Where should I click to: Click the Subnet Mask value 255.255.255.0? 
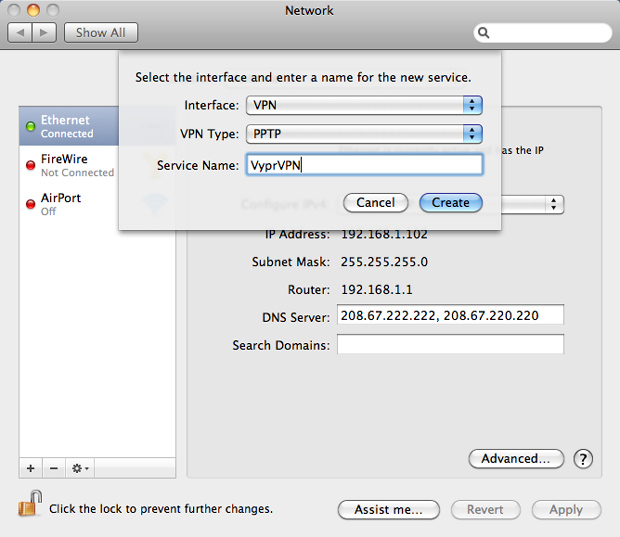pos(384,262)
